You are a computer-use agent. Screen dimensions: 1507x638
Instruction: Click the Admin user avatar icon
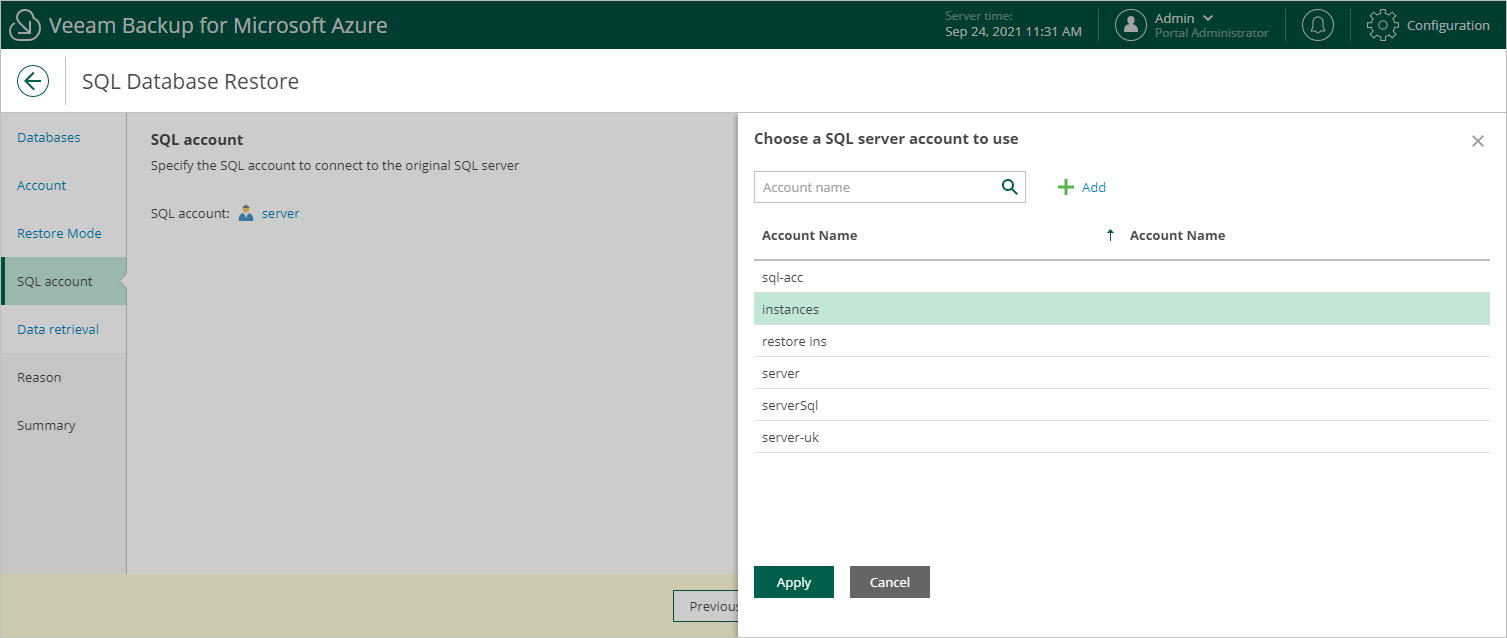1131,25
